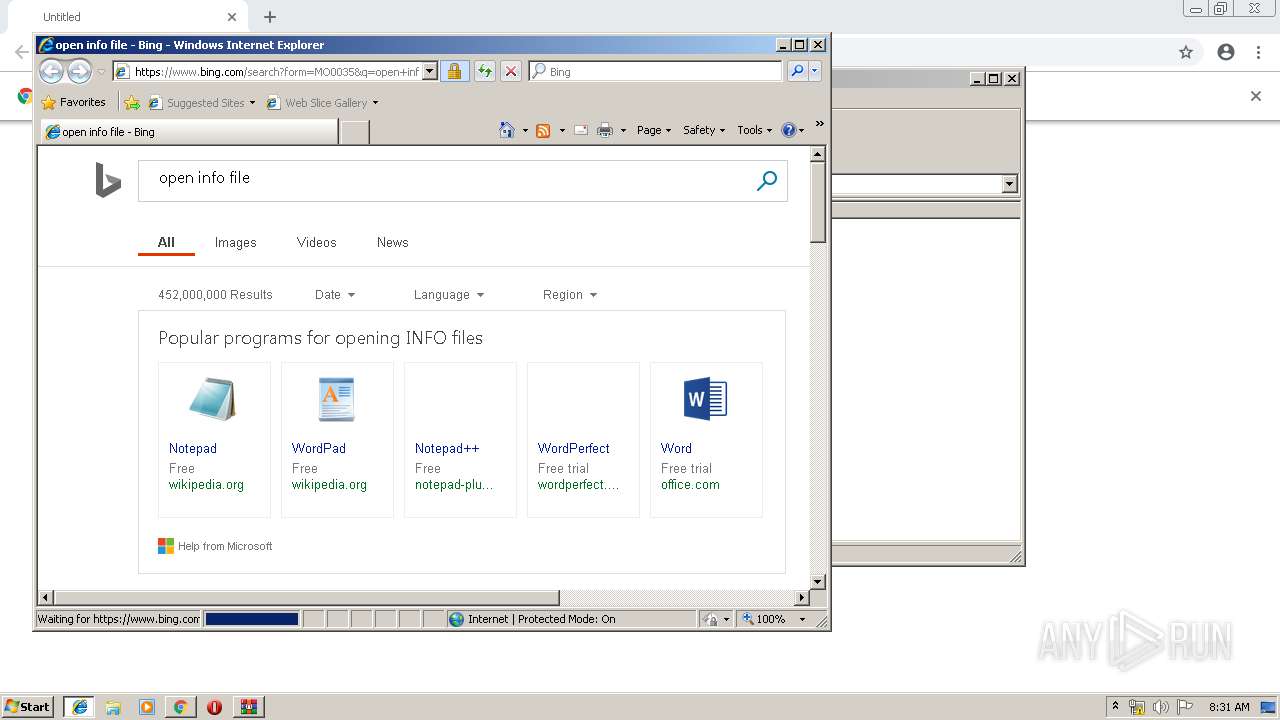Screen dimensions: 1280x720
Task: Bookmark page with Chrome star icon
Action: point(1186,52)
